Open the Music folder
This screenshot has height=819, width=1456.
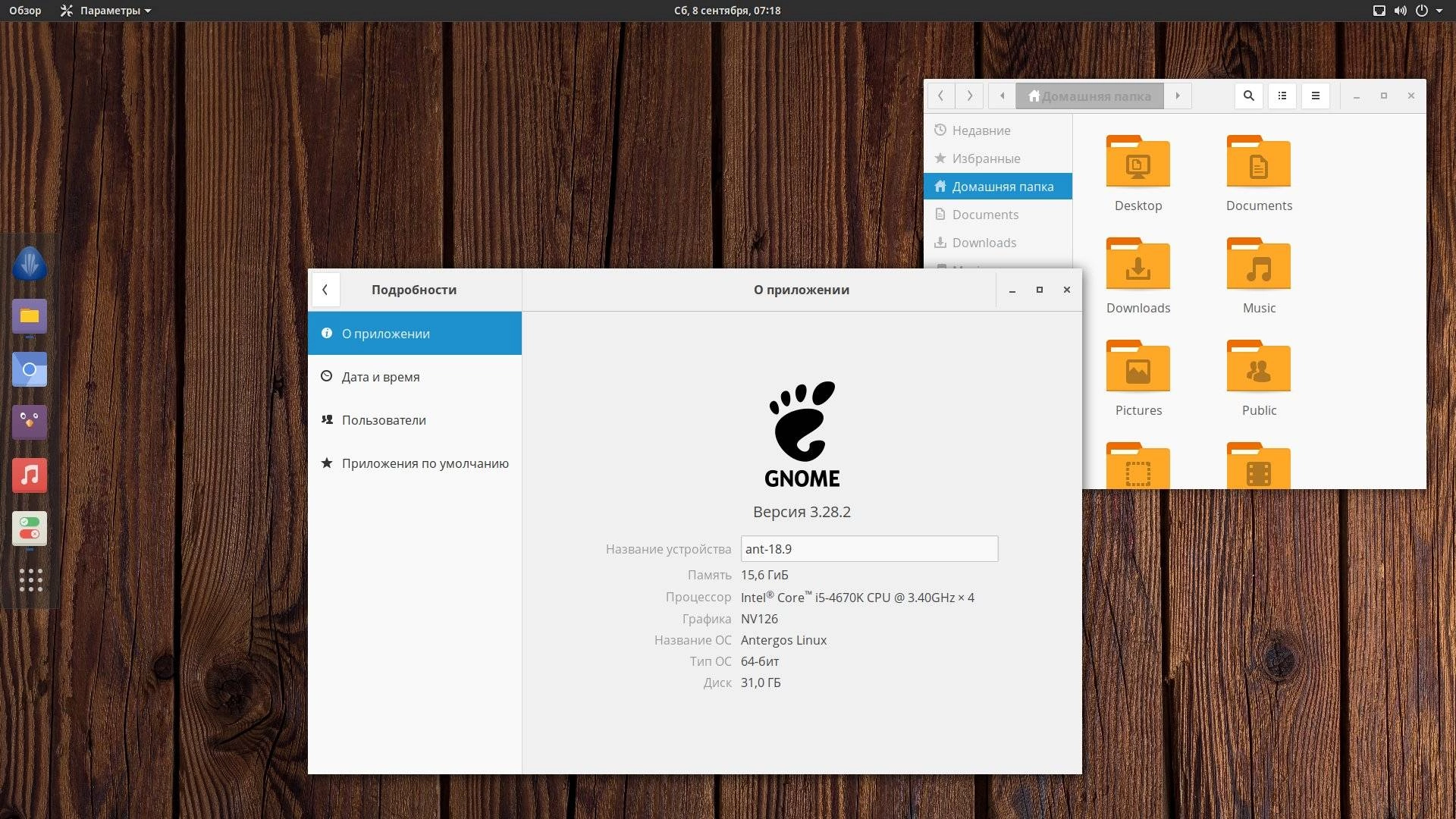point(1259,275)
